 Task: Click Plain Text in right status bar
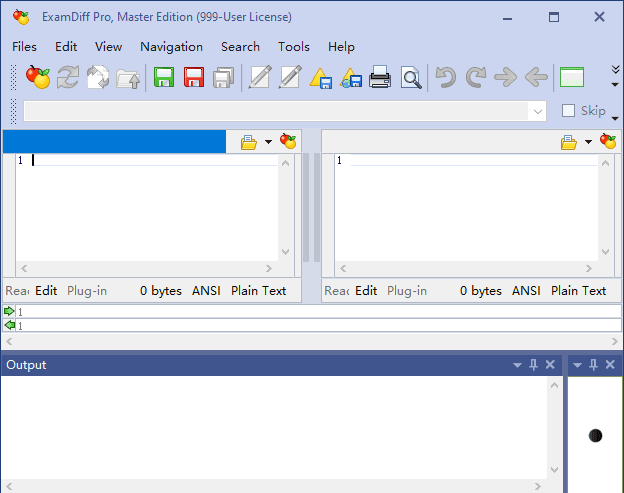pos(578,291)
